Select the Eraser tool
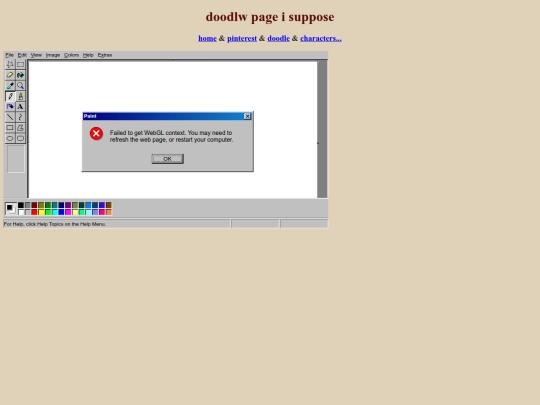 (10, 75)
